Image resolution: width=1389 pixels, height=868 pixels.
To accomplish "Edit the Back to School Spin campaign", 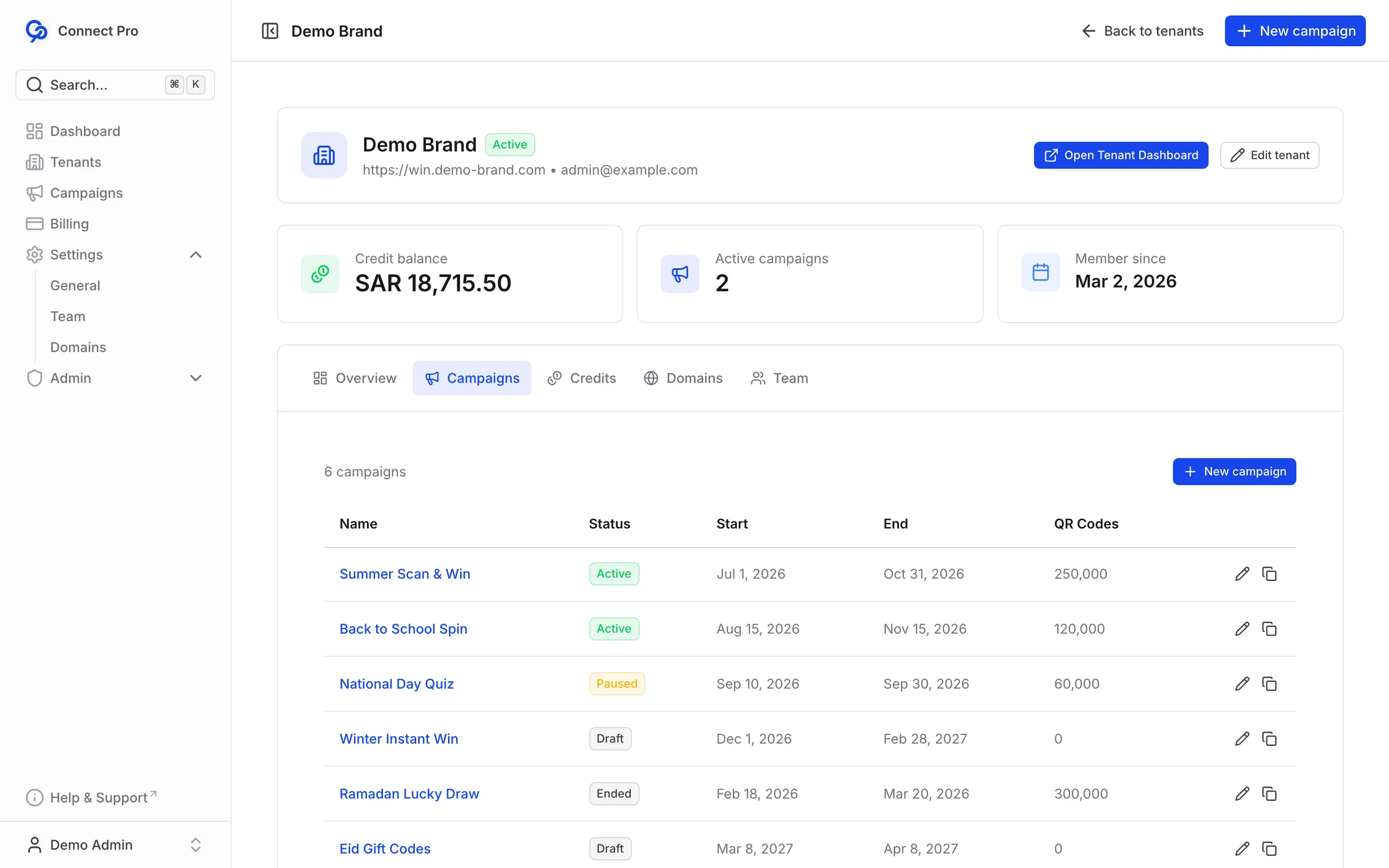I will [x=1242, y=628].
